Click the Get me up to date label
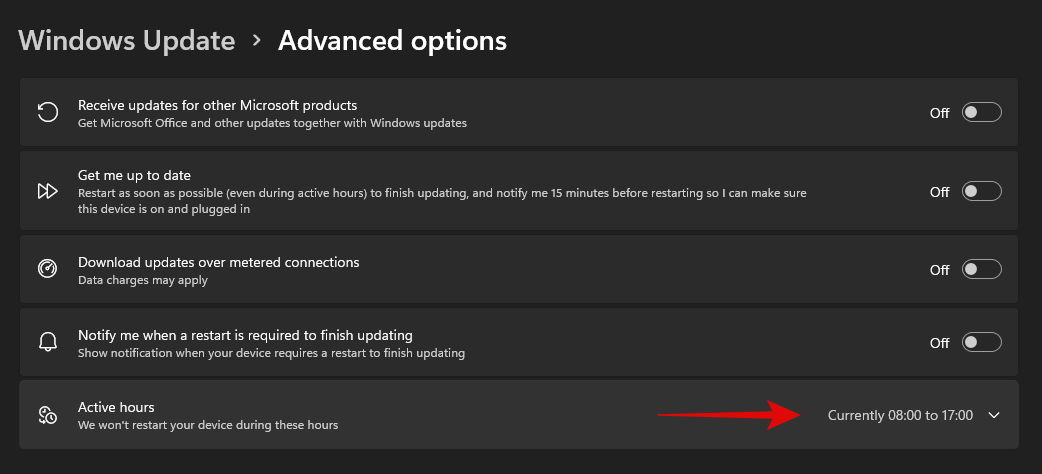 pos(134,175)
